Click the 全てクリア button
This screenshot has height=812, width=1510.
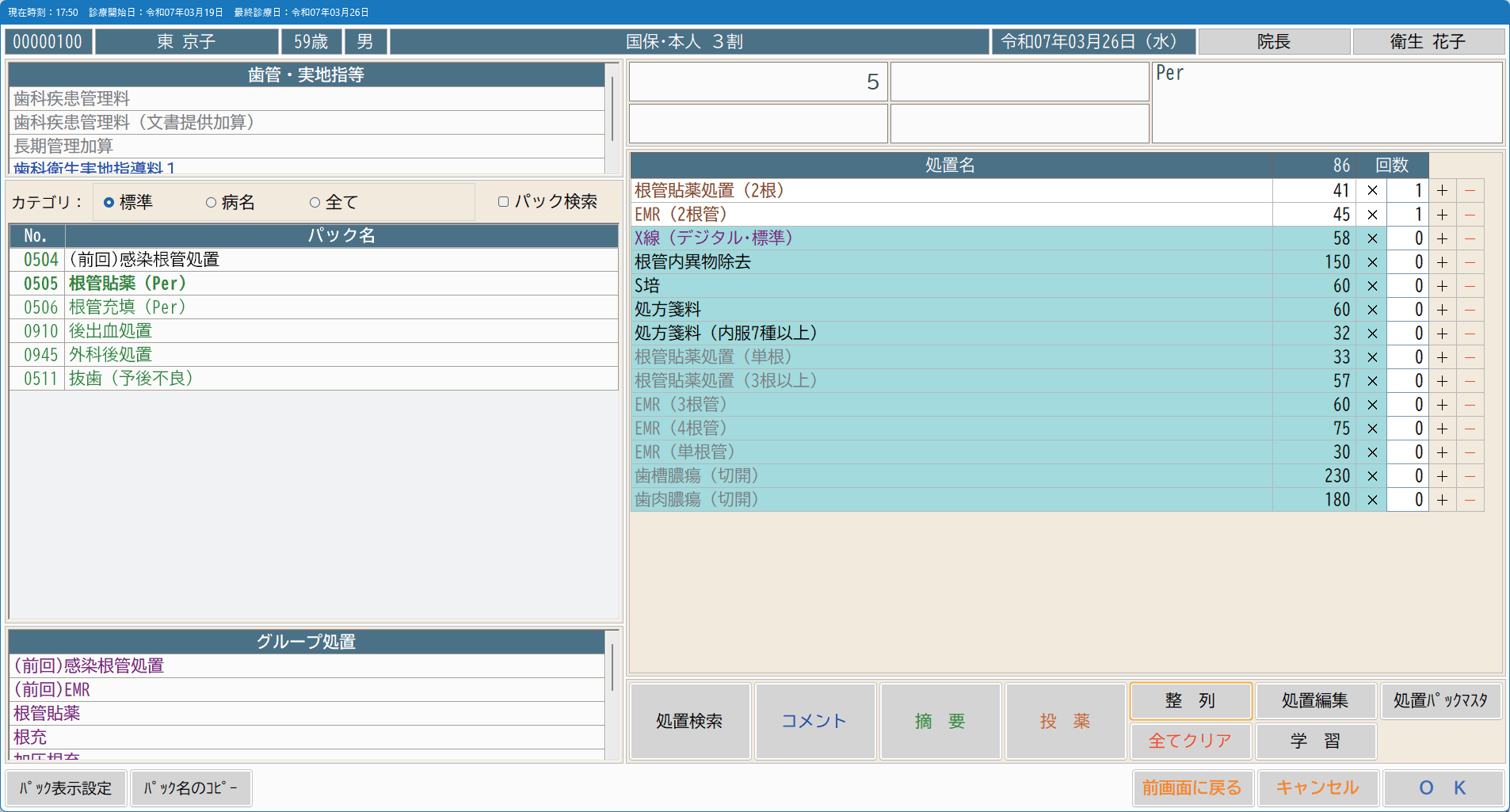[1190, 741]
